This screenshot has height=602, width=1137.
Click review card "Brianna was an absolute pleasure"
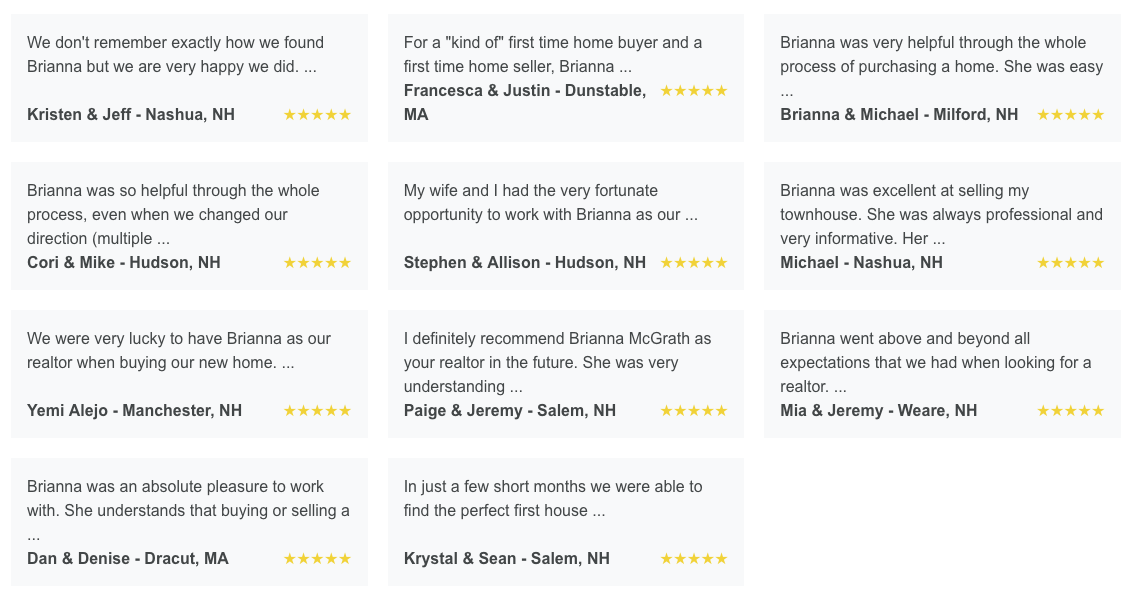pyautogui.click(x=189, y=522)
